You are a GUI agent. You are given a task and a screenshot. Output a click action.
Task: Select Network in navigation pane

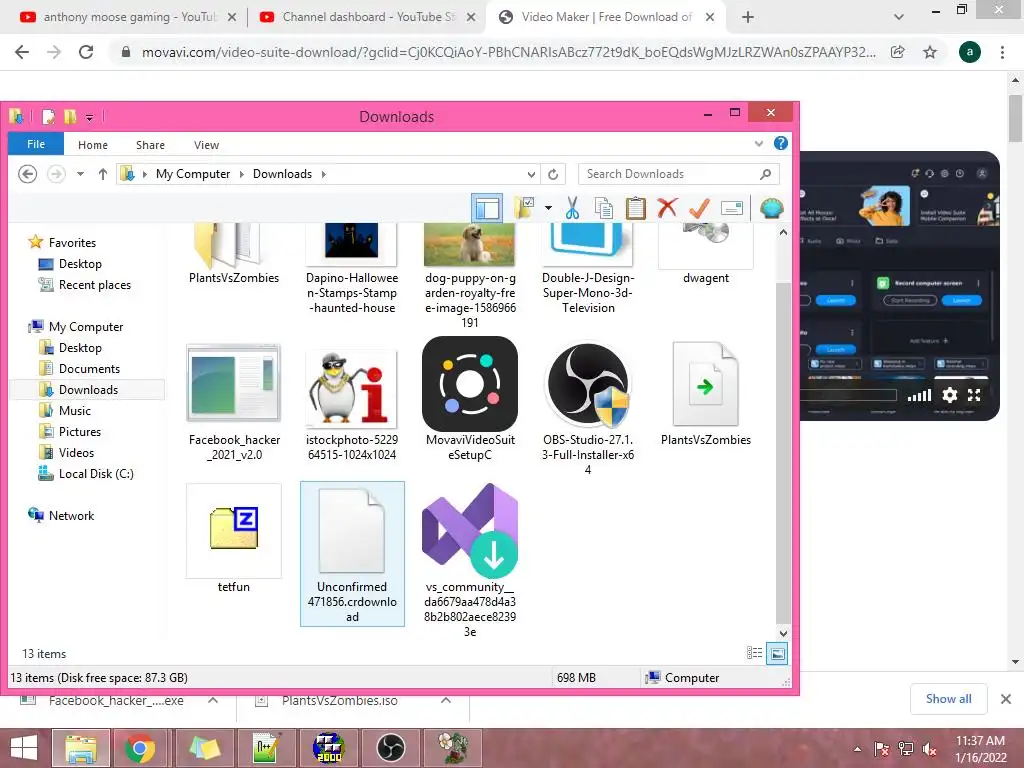pyautogui.click(x=71, y=515)
